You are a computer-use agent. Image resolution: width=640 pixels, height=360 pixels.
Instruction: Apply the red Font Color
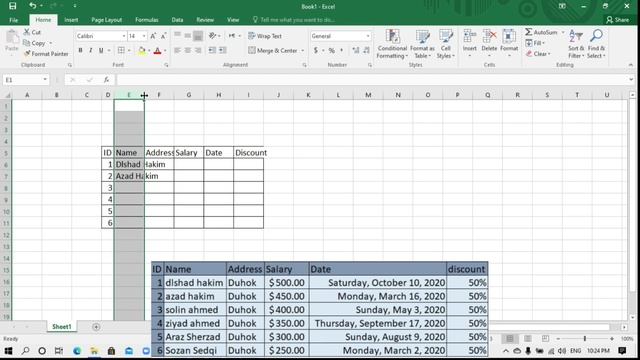click(158, 50)
